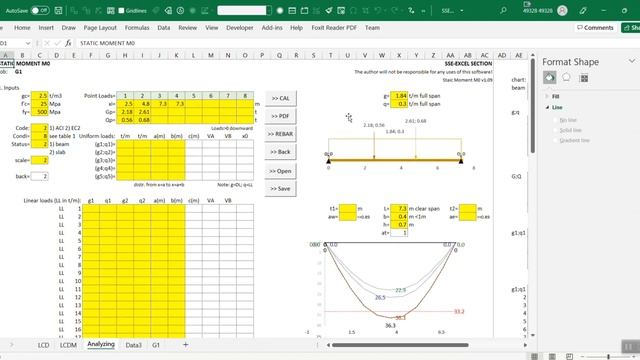Select Size & Properties icon in Format Shape
This screenshot has width=640, height=360.
coord(584,78)
